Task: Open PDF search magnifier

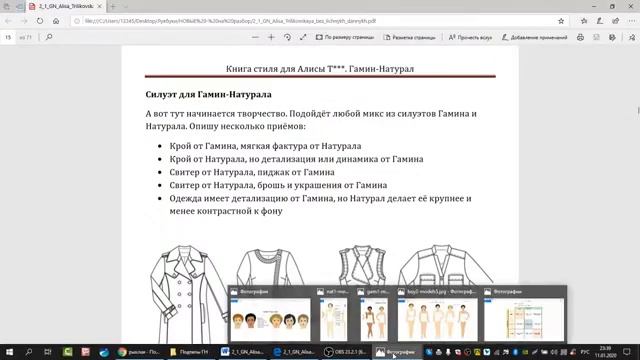Action: [x=49, y=37]
